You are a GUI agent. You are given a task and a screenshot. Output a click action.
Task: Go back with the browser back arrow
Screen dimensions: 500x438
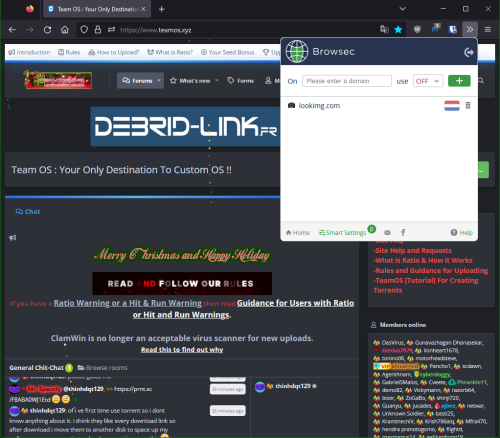pos(12,30)
